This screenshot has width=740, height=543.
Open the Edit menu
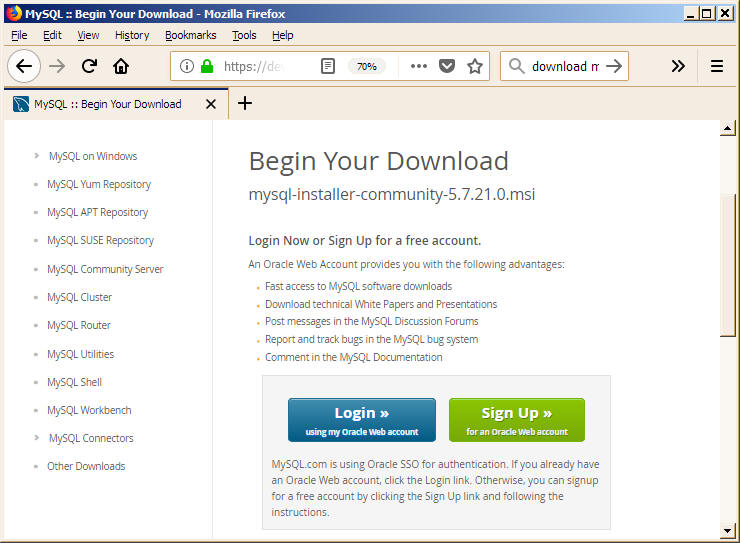click(x=52, y=35)
